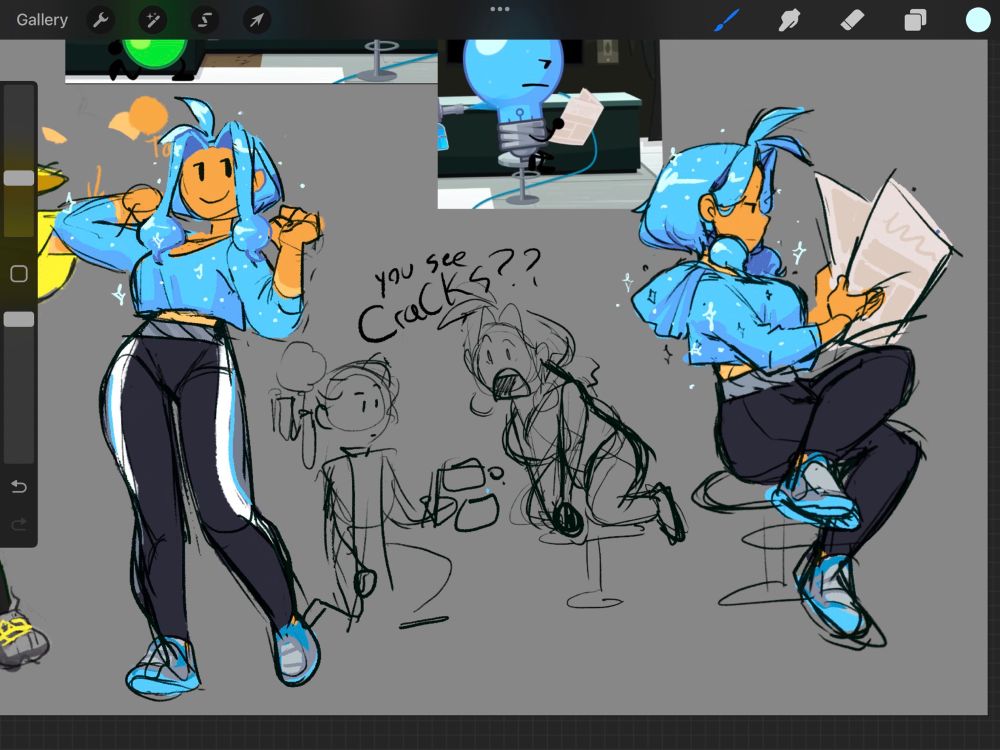Image resolution: width=1000 pixels, height=750 pixels.
Task: Activate the Transform arrow tool
Action: click(x=256, y=20)
